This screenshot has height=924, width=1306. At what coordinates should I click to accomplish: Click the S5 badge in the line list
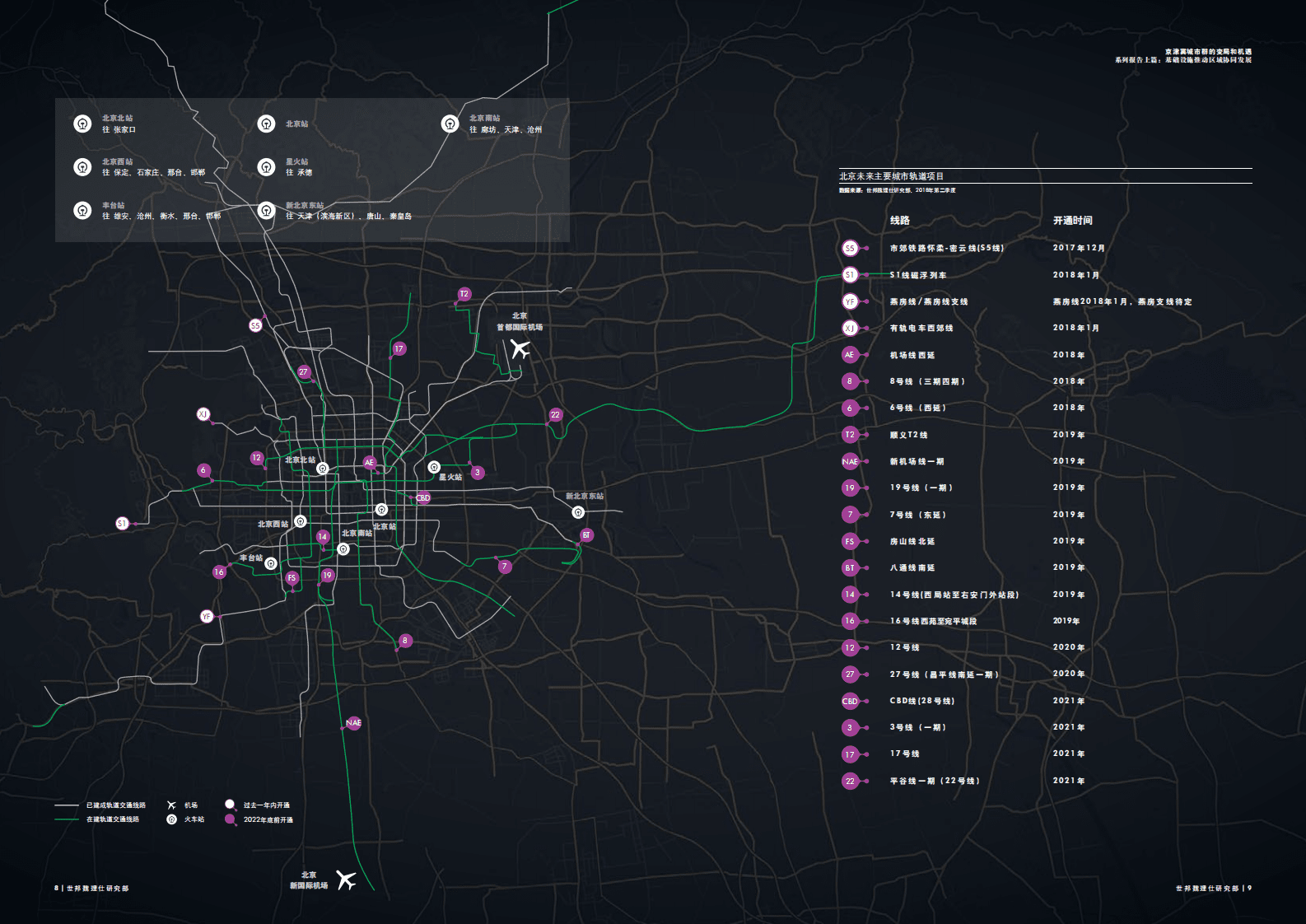(x=850, y=248)
